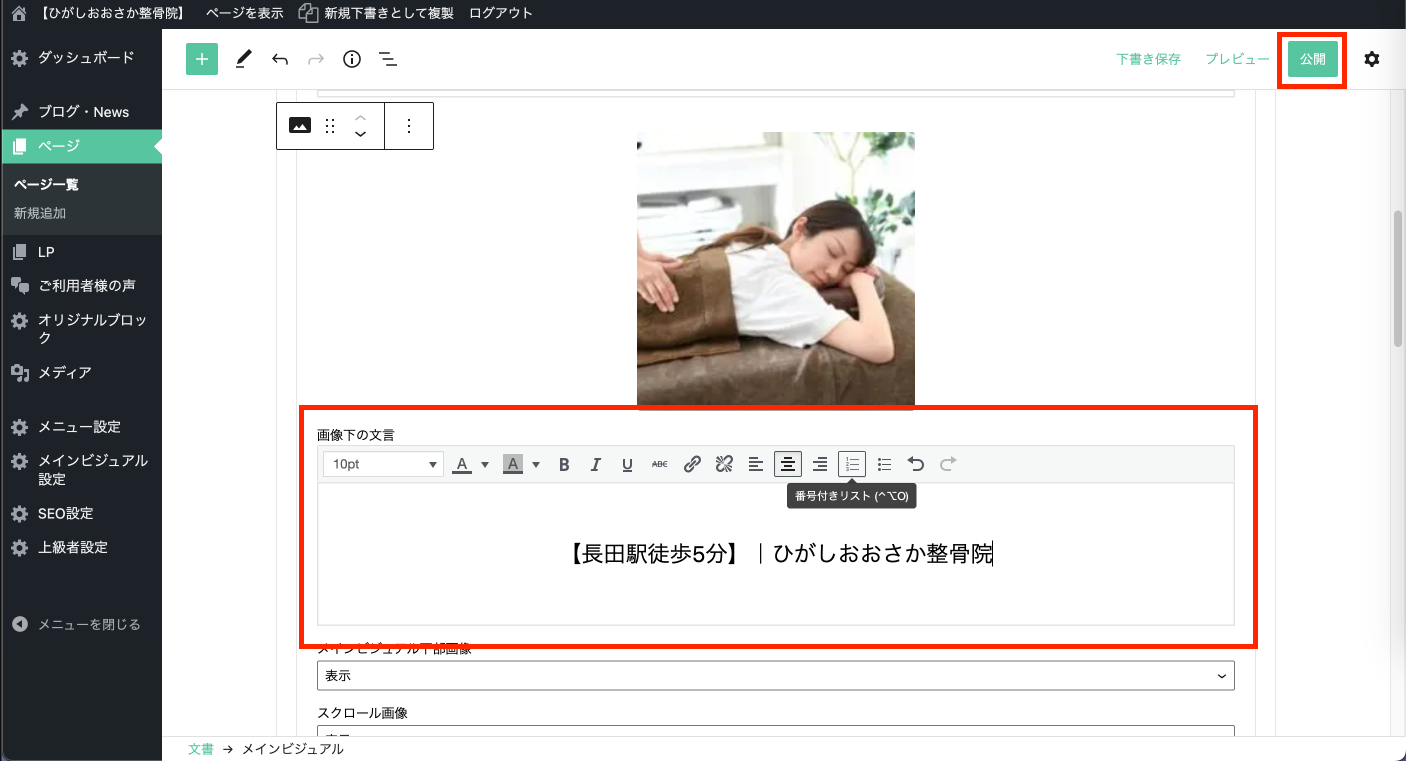The image size is (1406, 761).
Task: Open the 表示 select dropdown
Action: 775,675
